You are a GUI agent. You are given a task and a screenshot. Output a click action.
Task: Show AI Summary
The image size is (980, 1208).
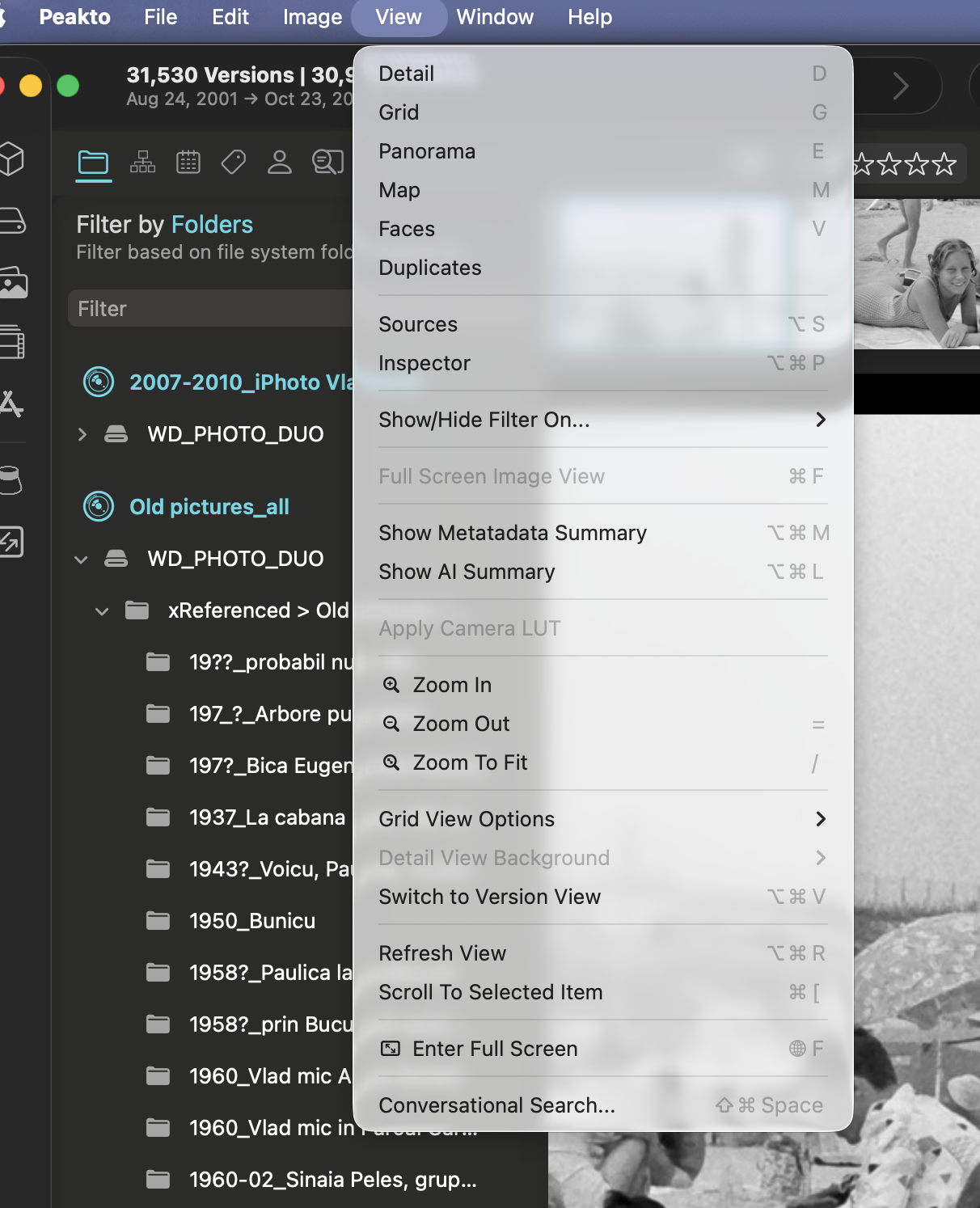(603, 572)
